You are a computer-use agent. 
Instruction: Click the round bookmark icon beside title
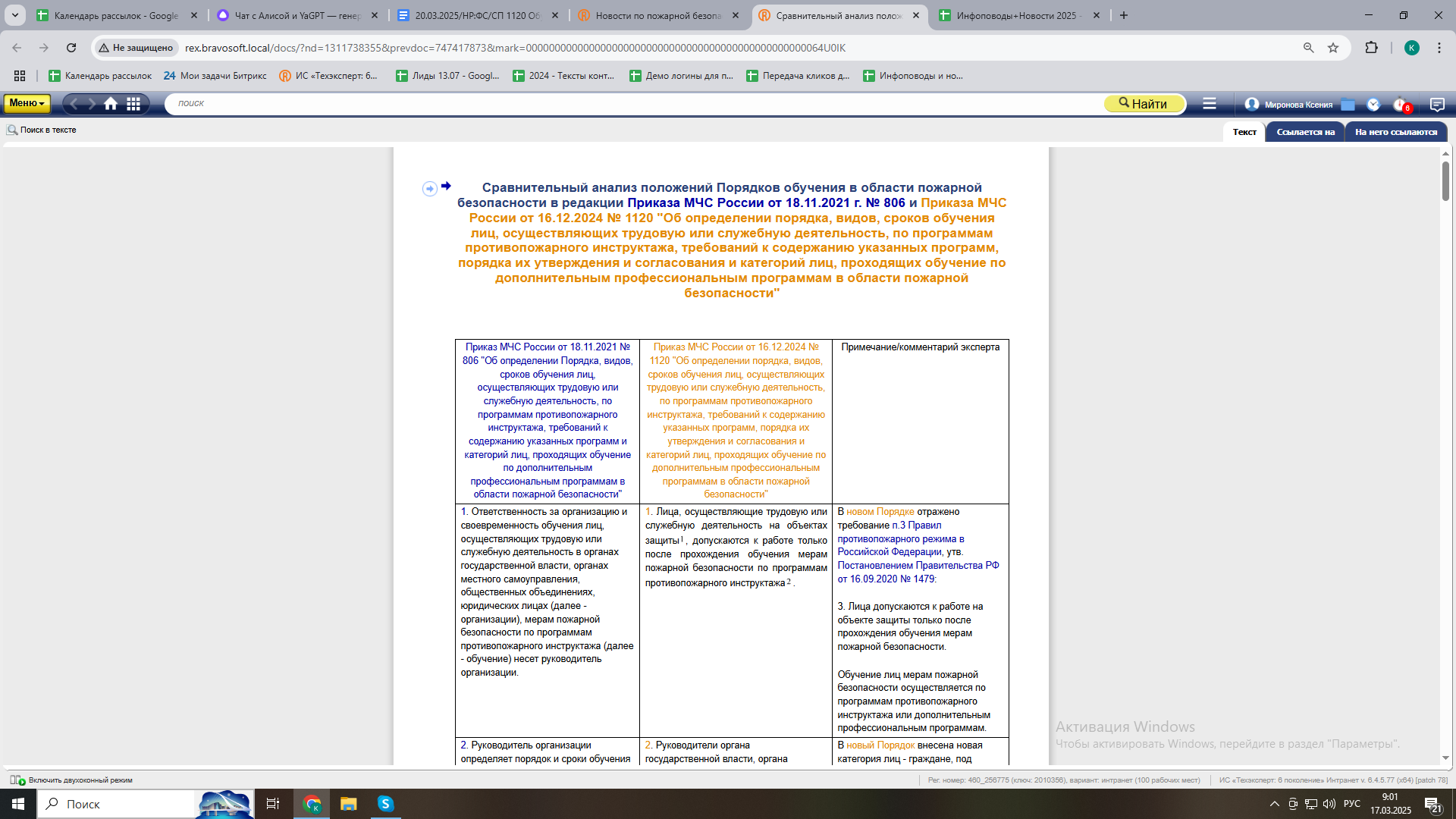429,189
